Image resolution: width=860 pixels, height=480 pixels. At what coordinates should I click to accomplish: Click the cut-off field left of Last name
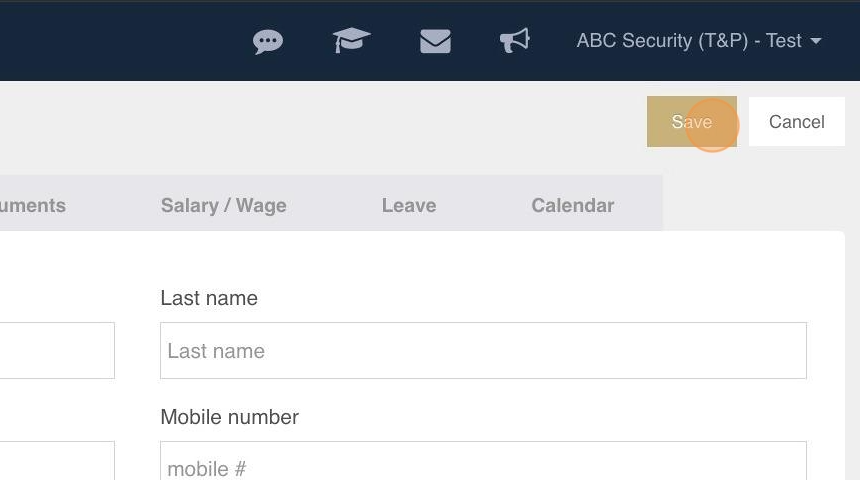point(57,351)
